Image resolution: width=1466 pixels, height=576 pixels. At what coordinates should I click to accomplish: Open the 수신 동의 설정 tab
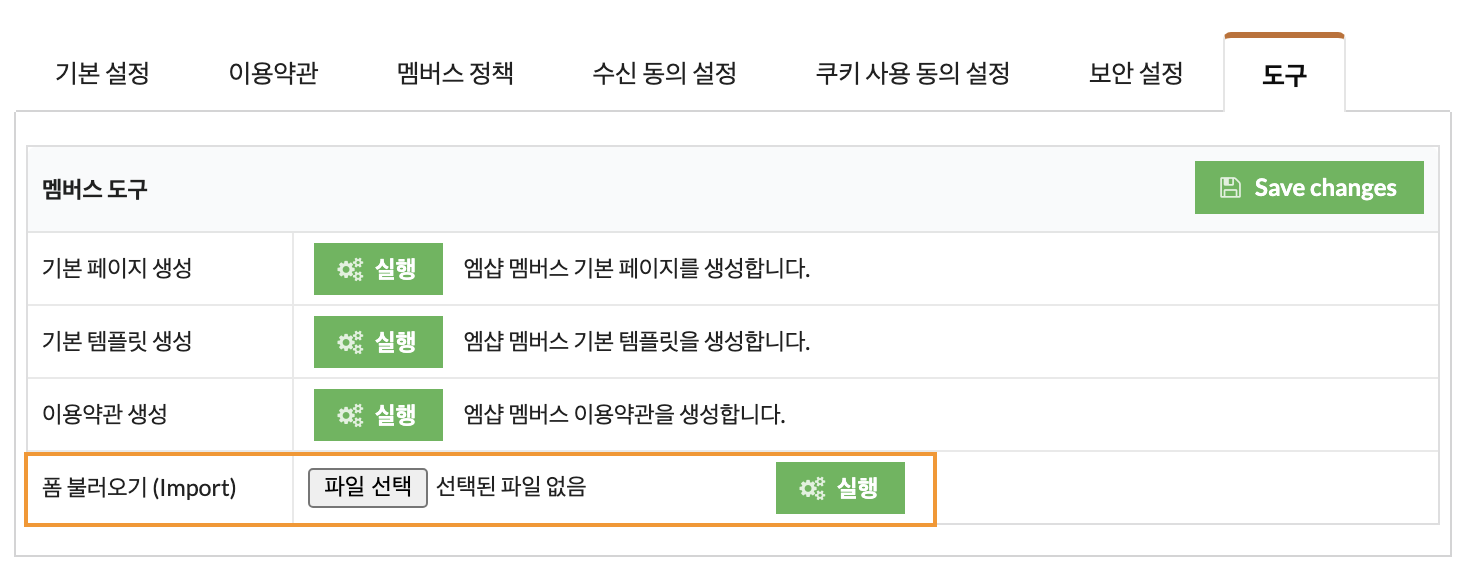point(664,74)
